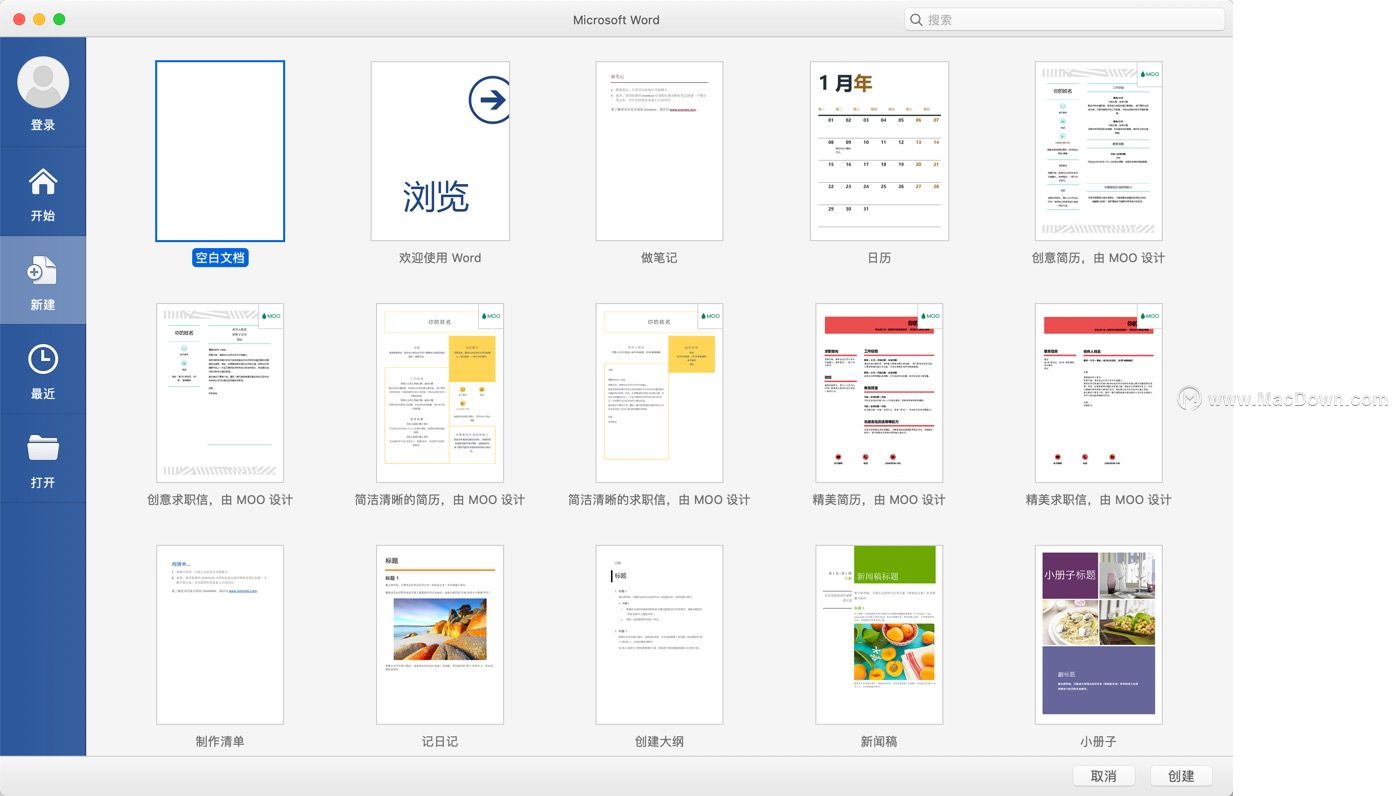Click the search input field

pyautogui.click(x=1064, y=20)
